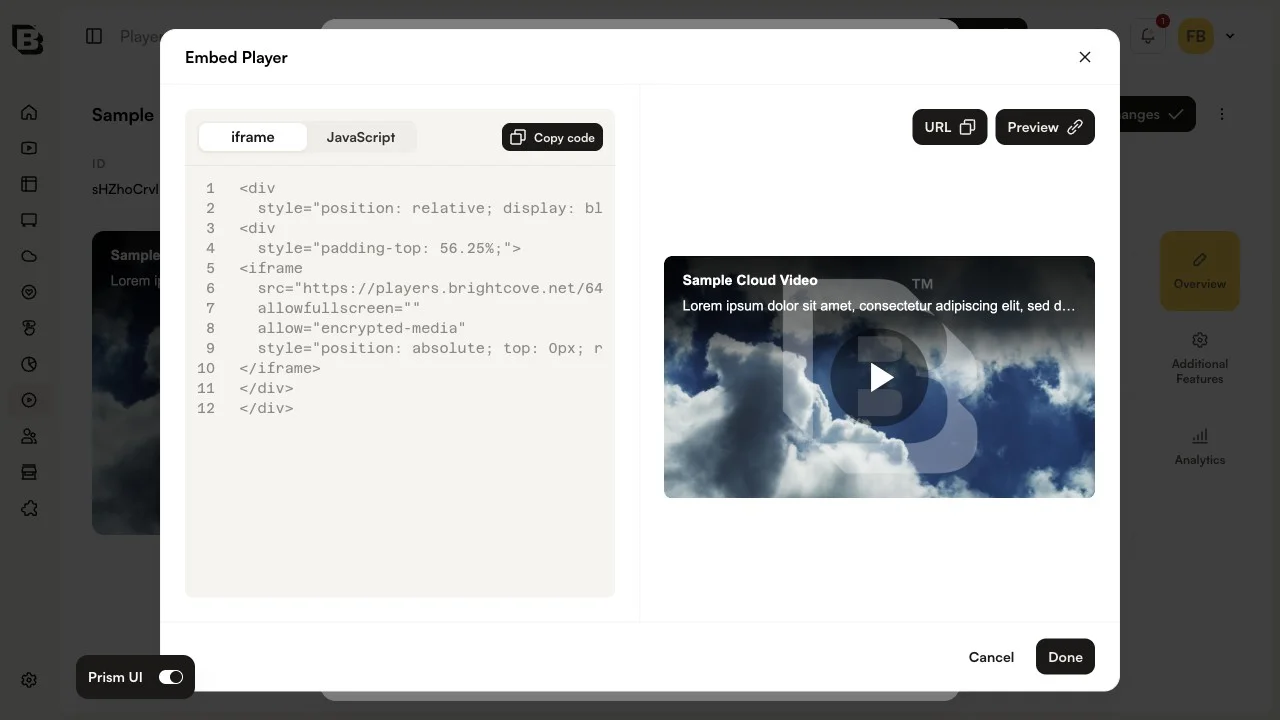This screenshot has width=1280, height=720.
Task: Switch to the JavaScript tab
Action: (361, 137)
